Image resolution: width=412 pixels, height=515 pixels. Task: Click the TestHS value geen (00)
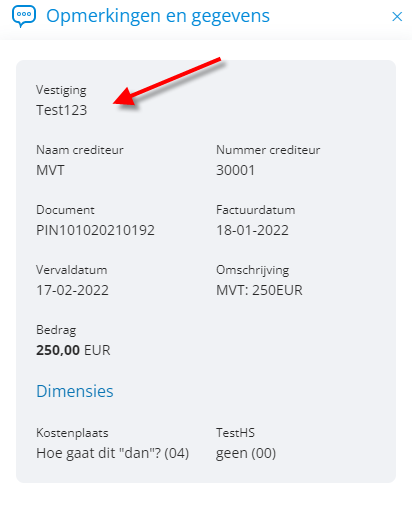click(x=246, y=453)
